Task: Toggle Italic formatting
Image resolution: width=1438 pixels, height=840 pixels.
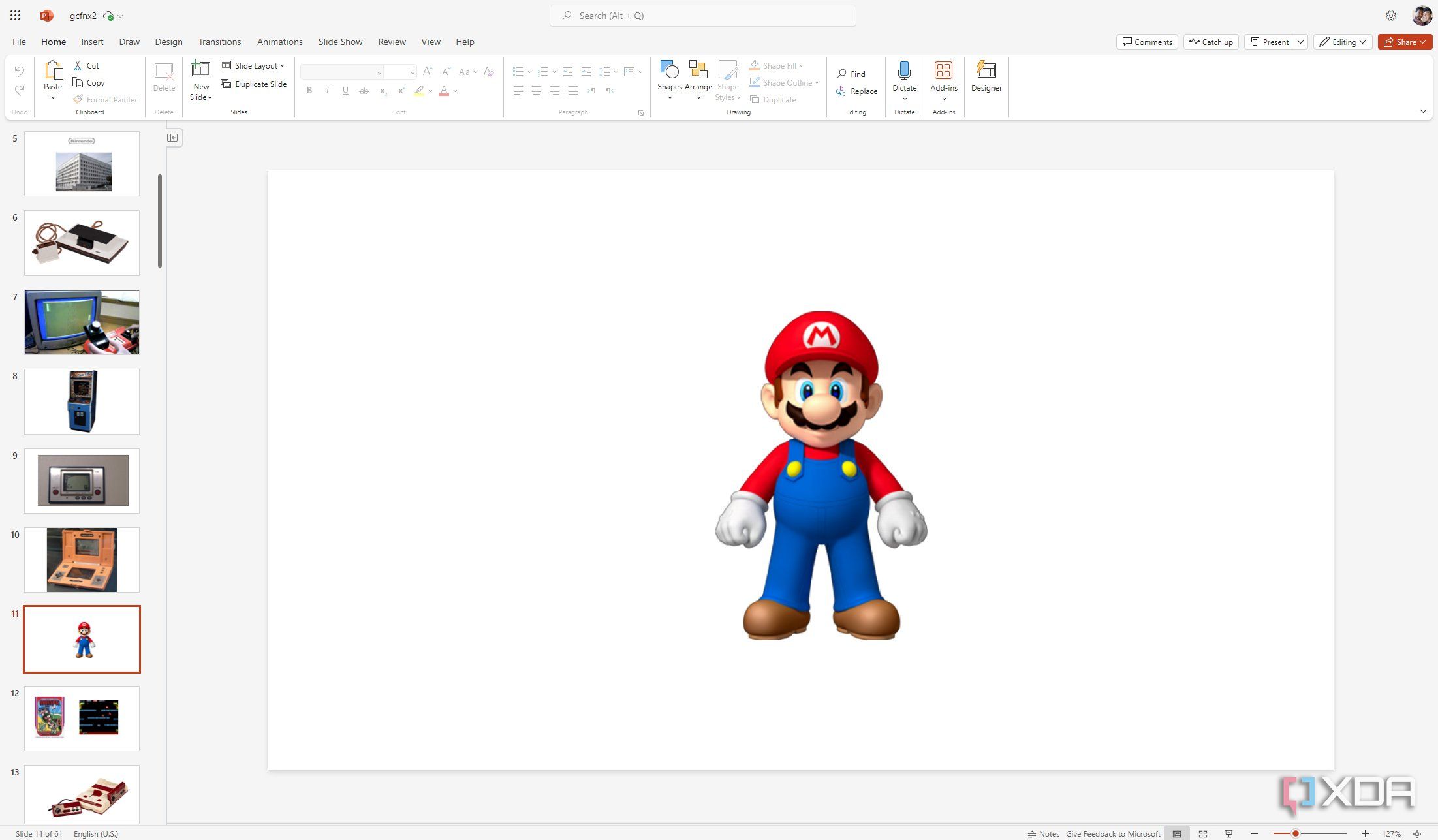Action: pyautogui.click(x=327, y=91)
